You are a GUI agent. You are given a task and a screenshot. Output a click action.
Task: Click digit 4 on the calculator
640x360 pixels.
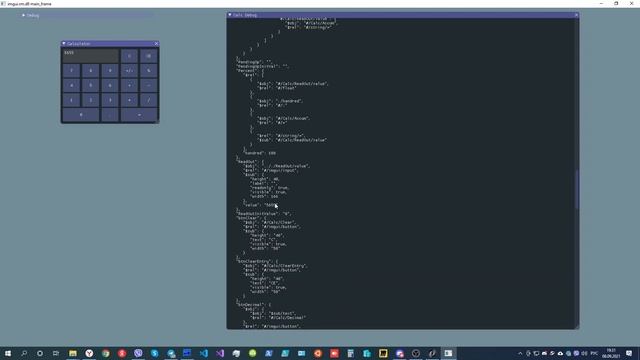(x=71, y=85)
